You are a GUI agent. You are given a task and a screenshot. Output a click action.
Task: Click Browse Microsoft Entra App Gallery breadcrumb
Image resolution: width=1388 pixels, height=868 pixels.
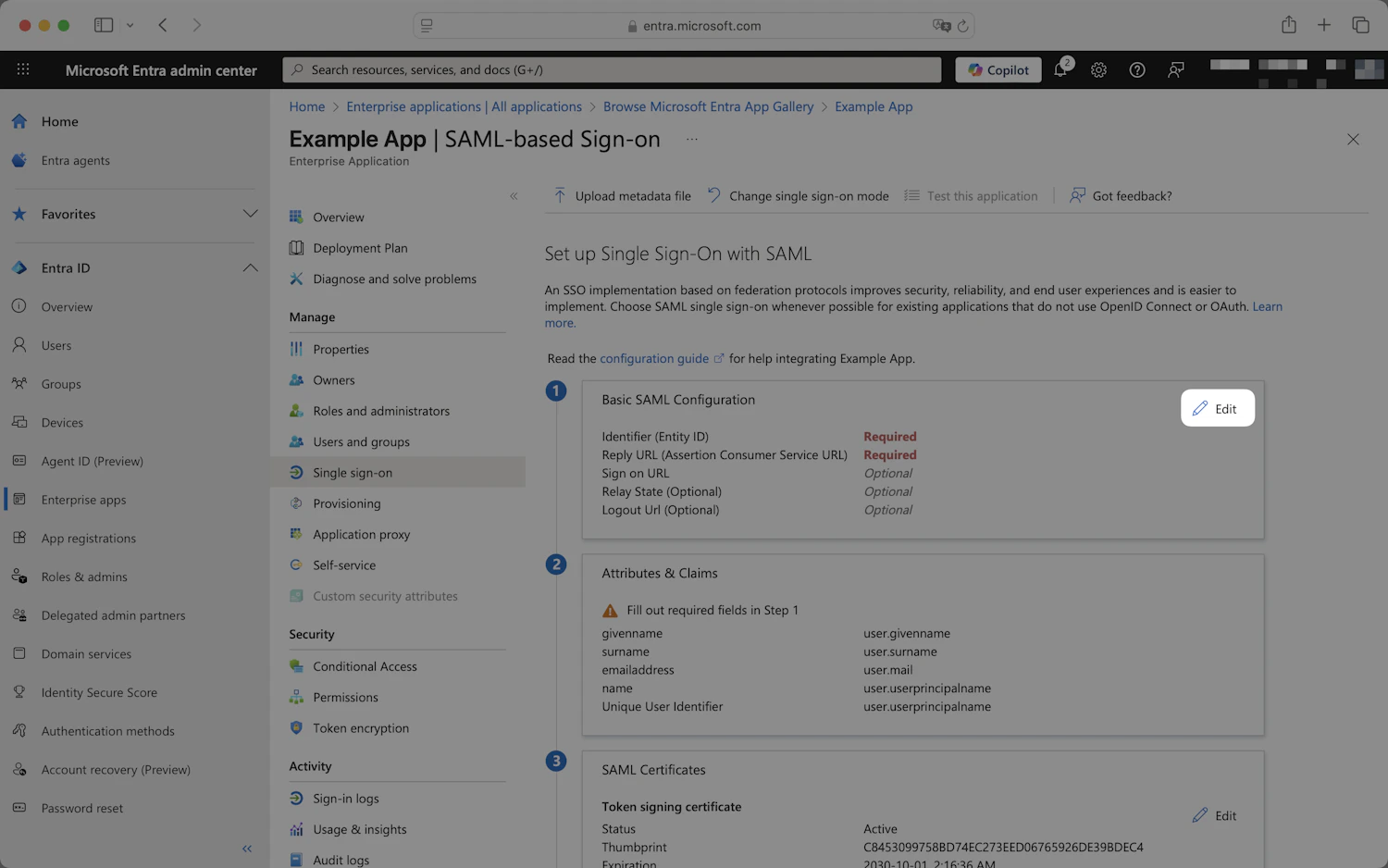pos(708,106)
